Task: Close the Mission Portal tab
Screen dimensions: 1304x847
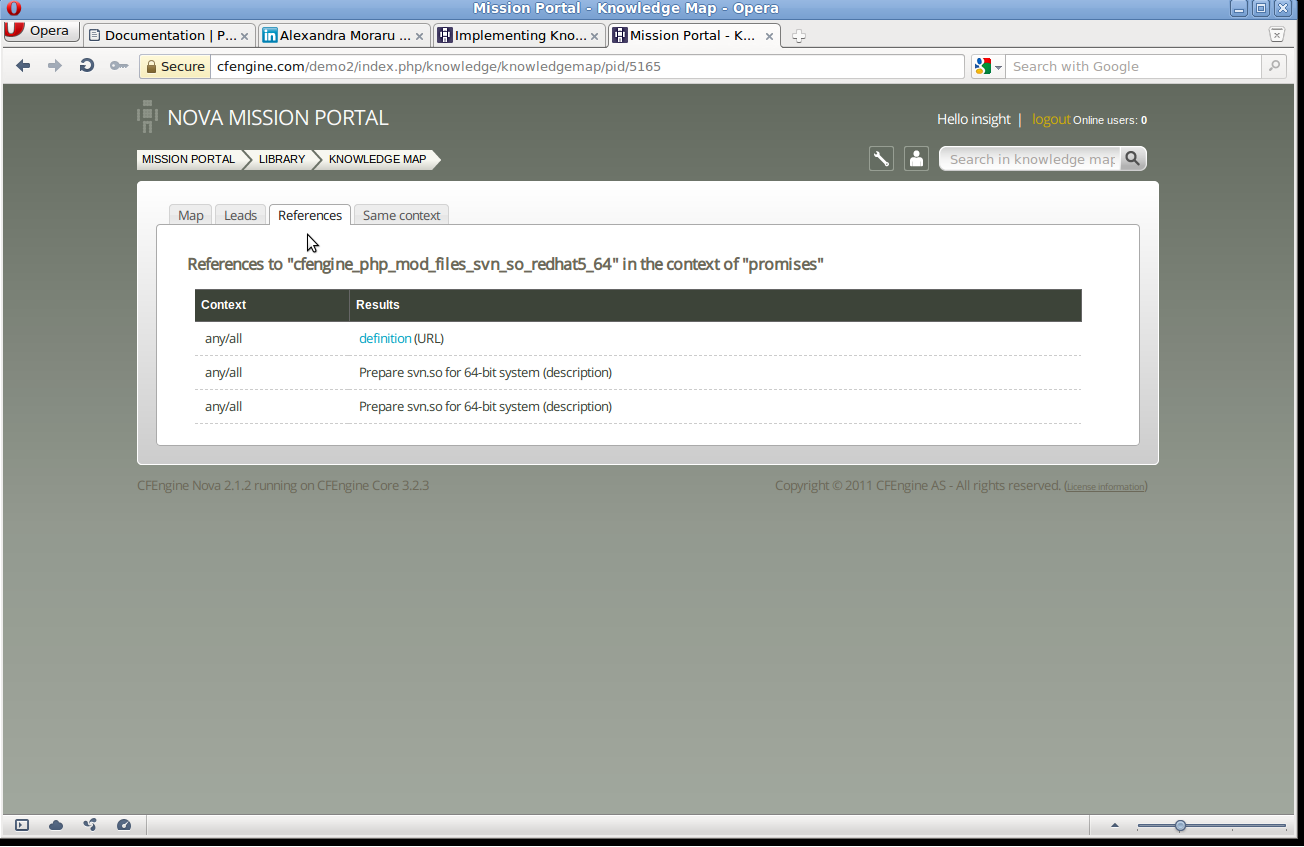Action: pyautogui.click(x=769, y=36)
